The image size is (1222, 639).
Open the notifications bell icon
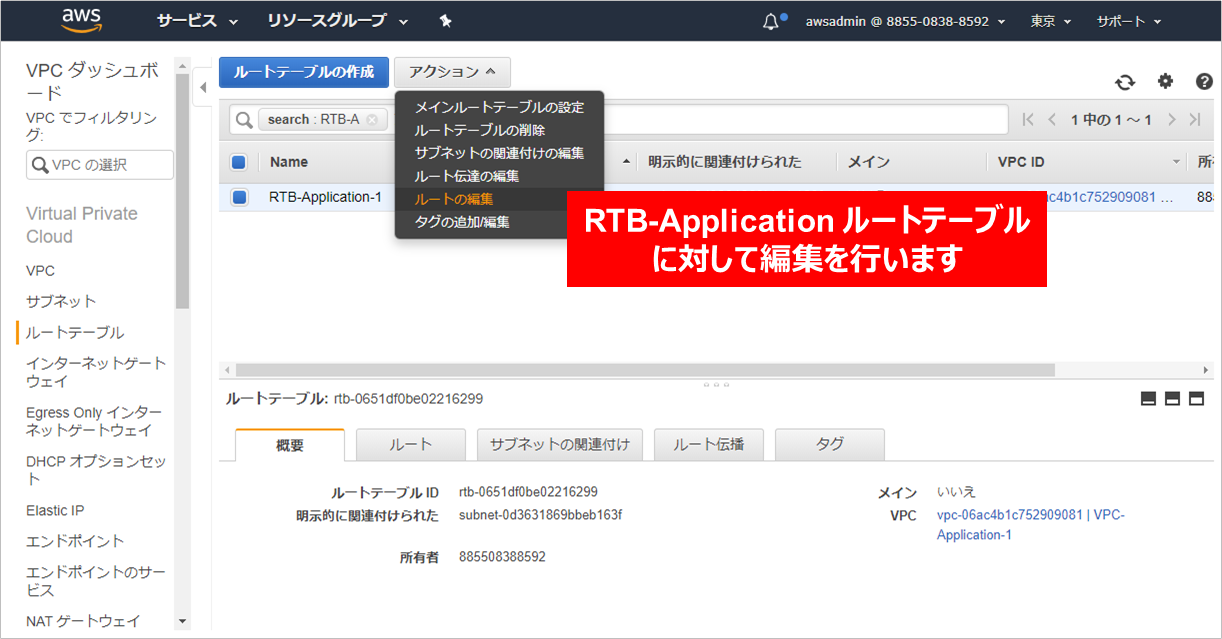770,21
